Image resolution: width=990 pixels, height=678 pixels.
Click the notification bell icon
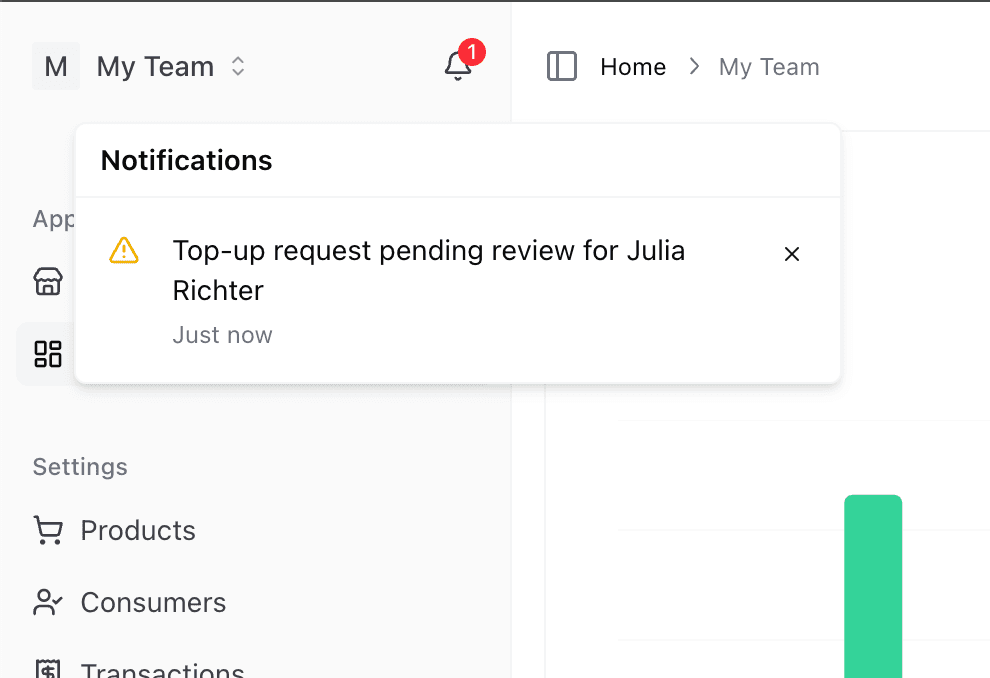click(457, 67)
